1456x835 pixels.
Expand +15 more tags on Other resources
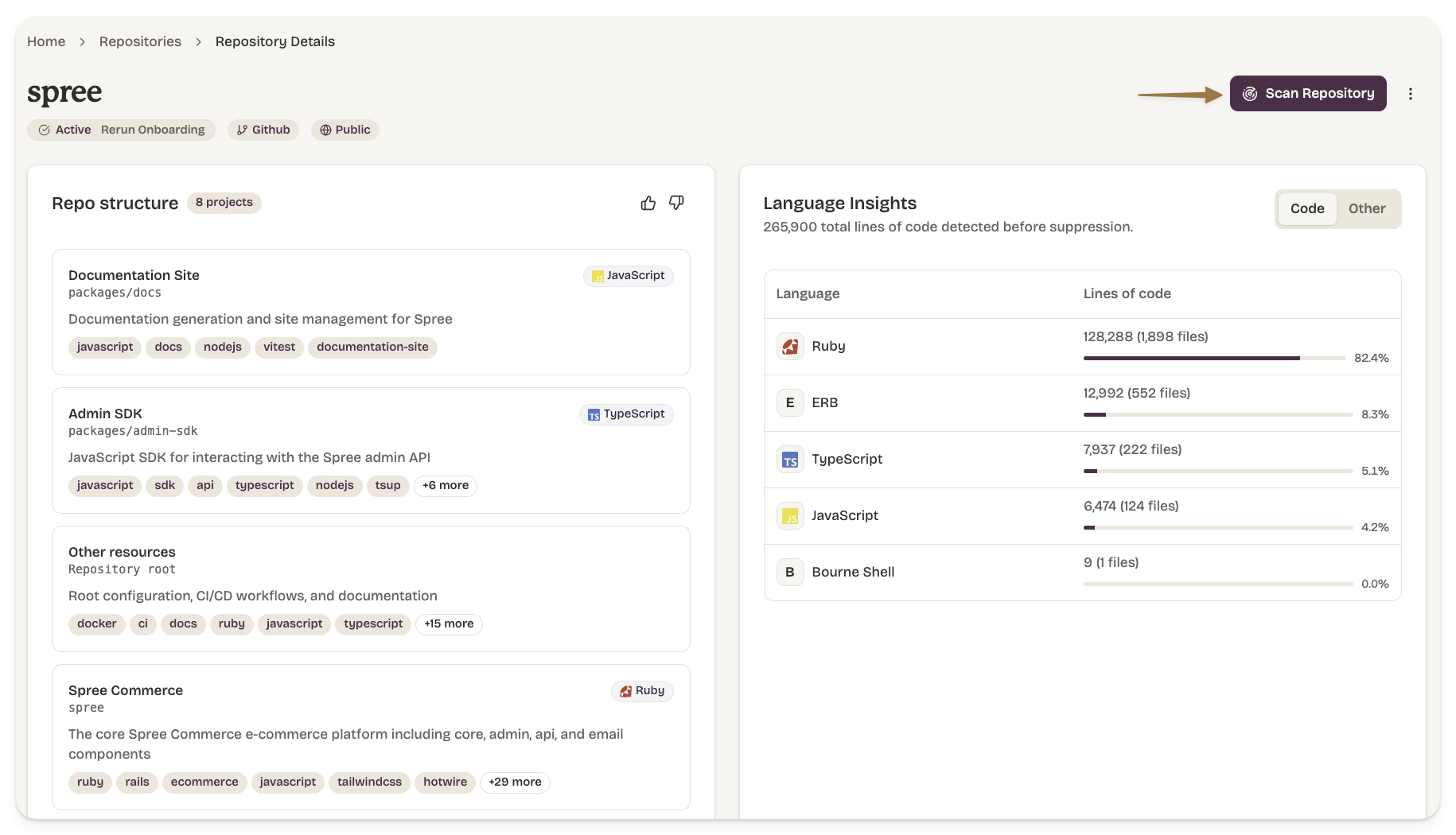pyautogui.click(x=449, y=624)
